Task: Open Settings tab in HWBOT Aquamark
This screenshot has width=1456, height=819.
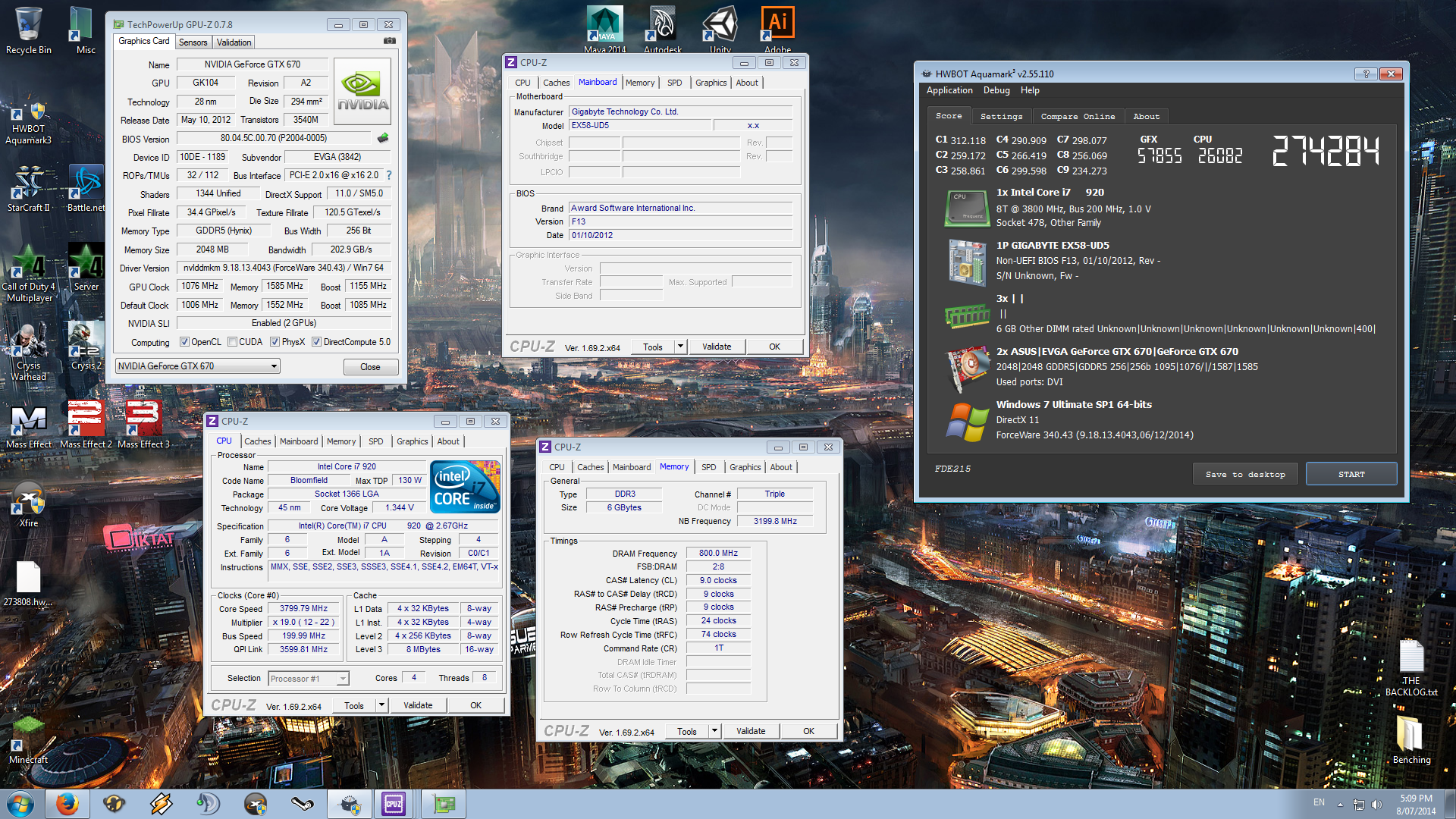Action: pos(1001,116)
